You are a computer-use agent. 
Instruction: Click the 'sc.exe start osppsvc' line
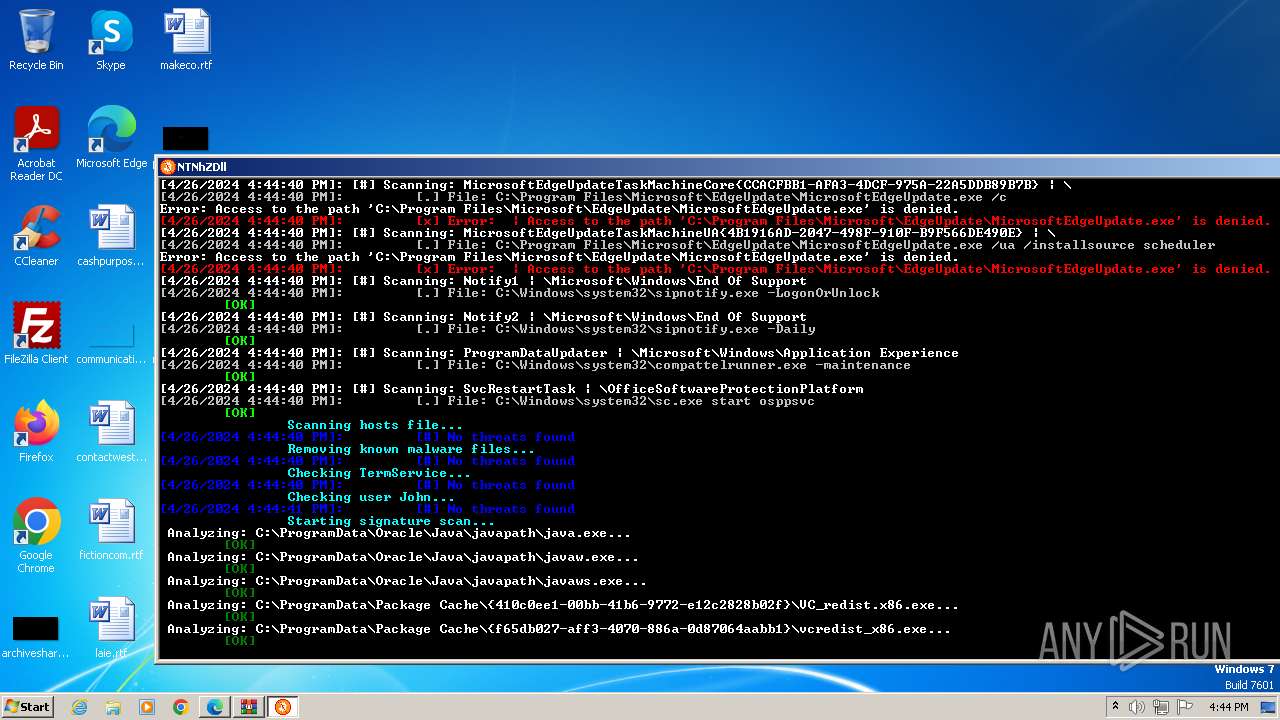[488, 401]
